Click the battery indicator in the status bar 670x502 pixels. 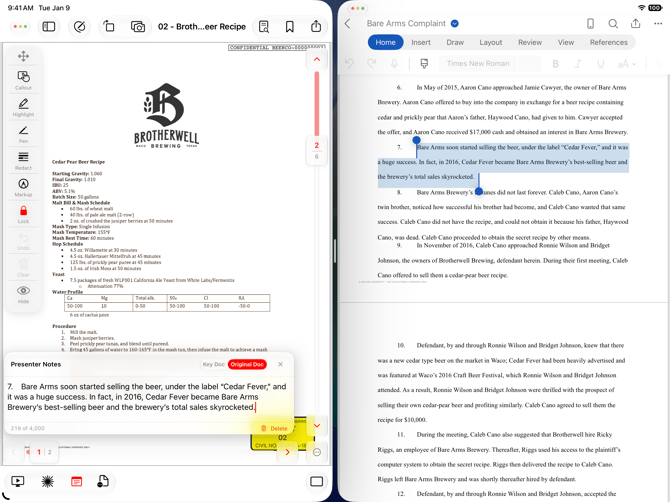click(655, 8)
